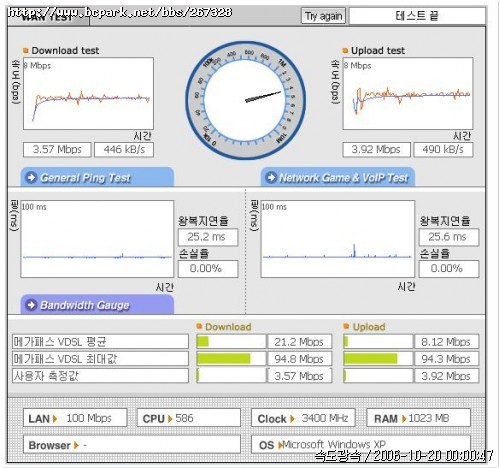Click the download speed 3.57 Mbps box
The height and width of the screenshot is (468, 500).
(57, 149)
